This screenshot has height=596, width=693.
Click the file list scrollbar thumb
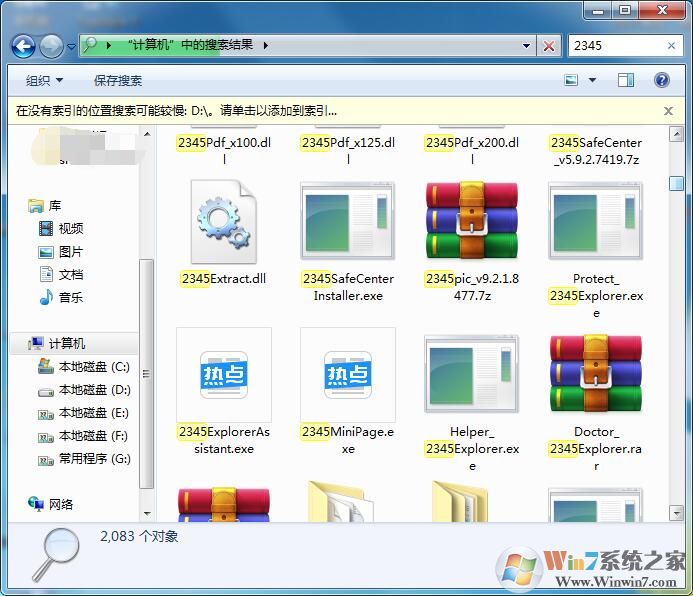point(676,183)
